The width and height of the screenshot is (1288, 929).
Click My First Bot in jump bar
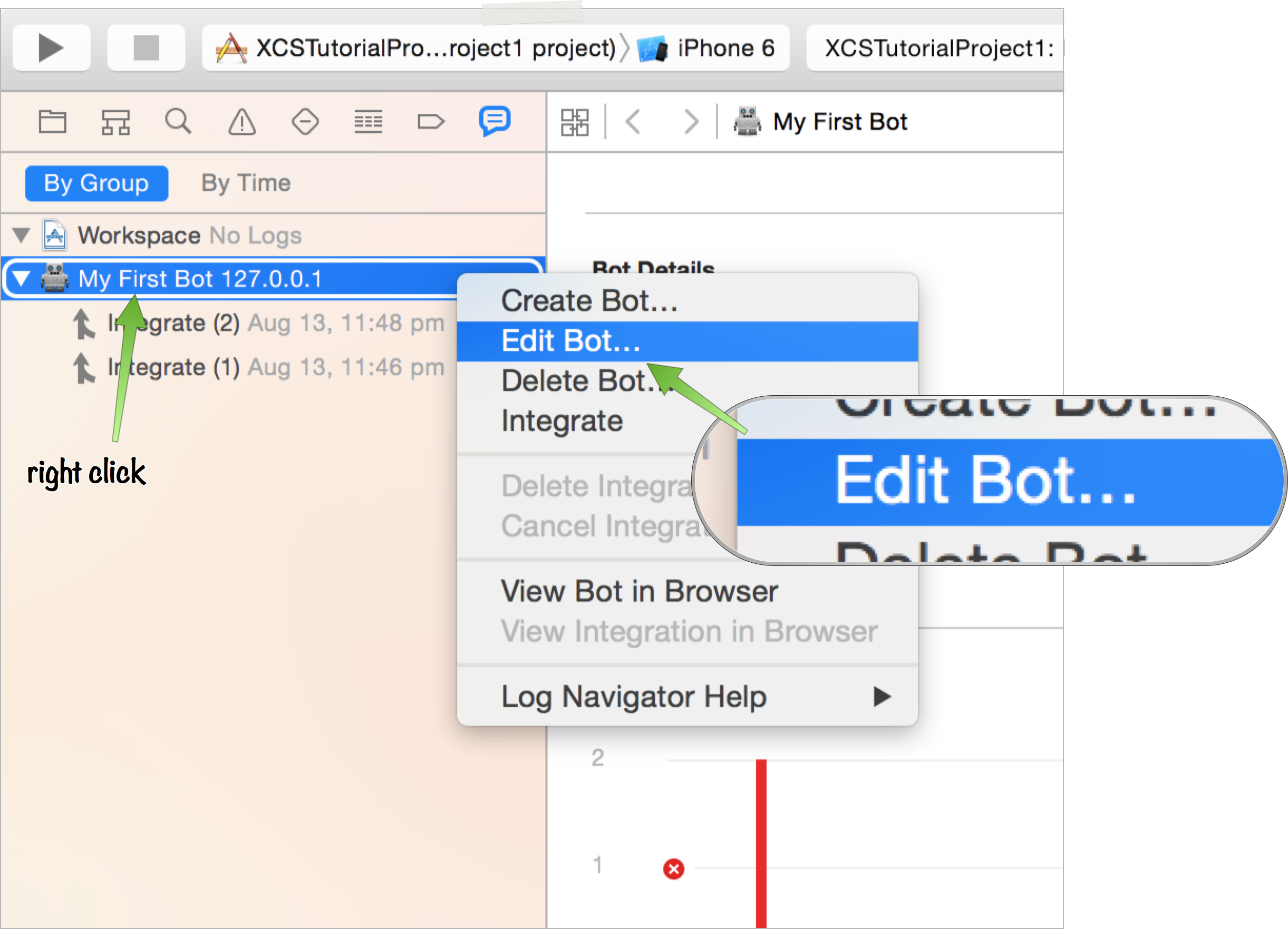pos(840,121)
